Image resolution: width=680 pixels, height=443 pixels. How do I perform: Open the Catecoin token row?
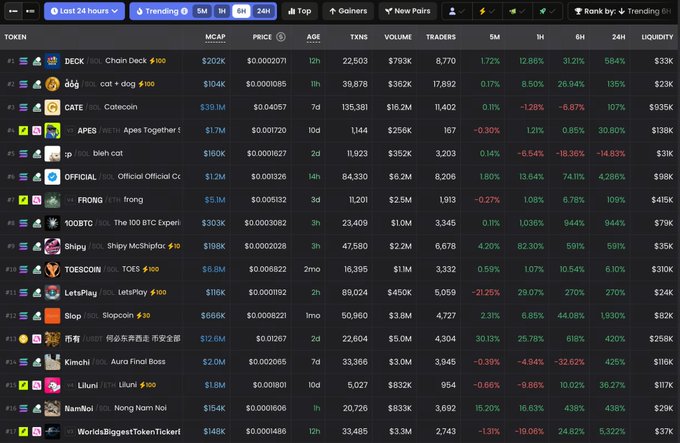click(x=340, y=107)
